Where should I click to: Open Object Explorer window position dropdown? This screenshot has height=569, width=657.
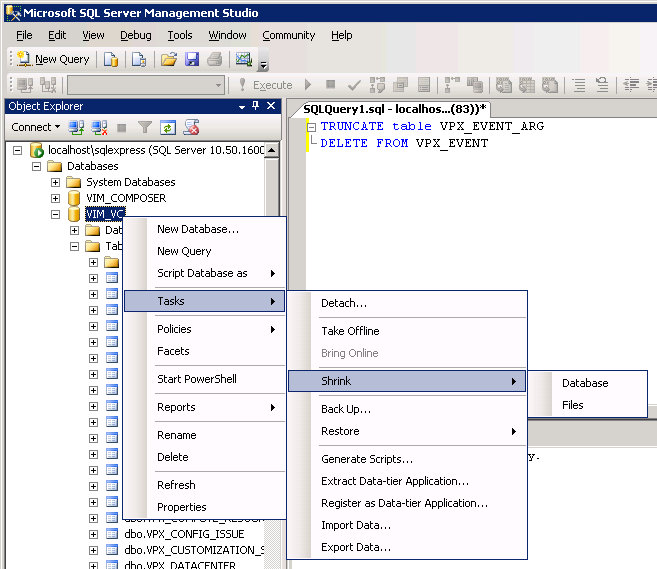[242, 107]
